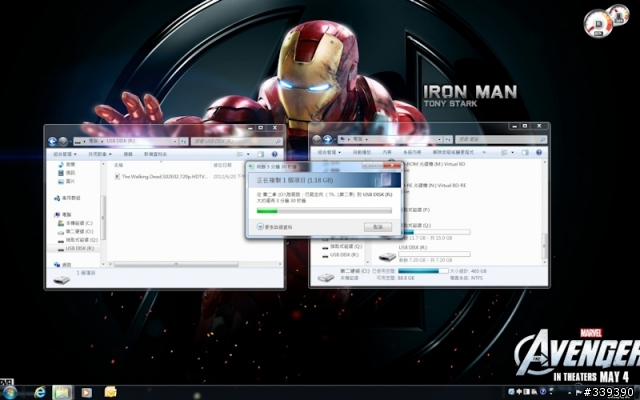Select Virtual BD-ROM drive (M:) in the 電腦 window
640x400 pixels.
435,164
